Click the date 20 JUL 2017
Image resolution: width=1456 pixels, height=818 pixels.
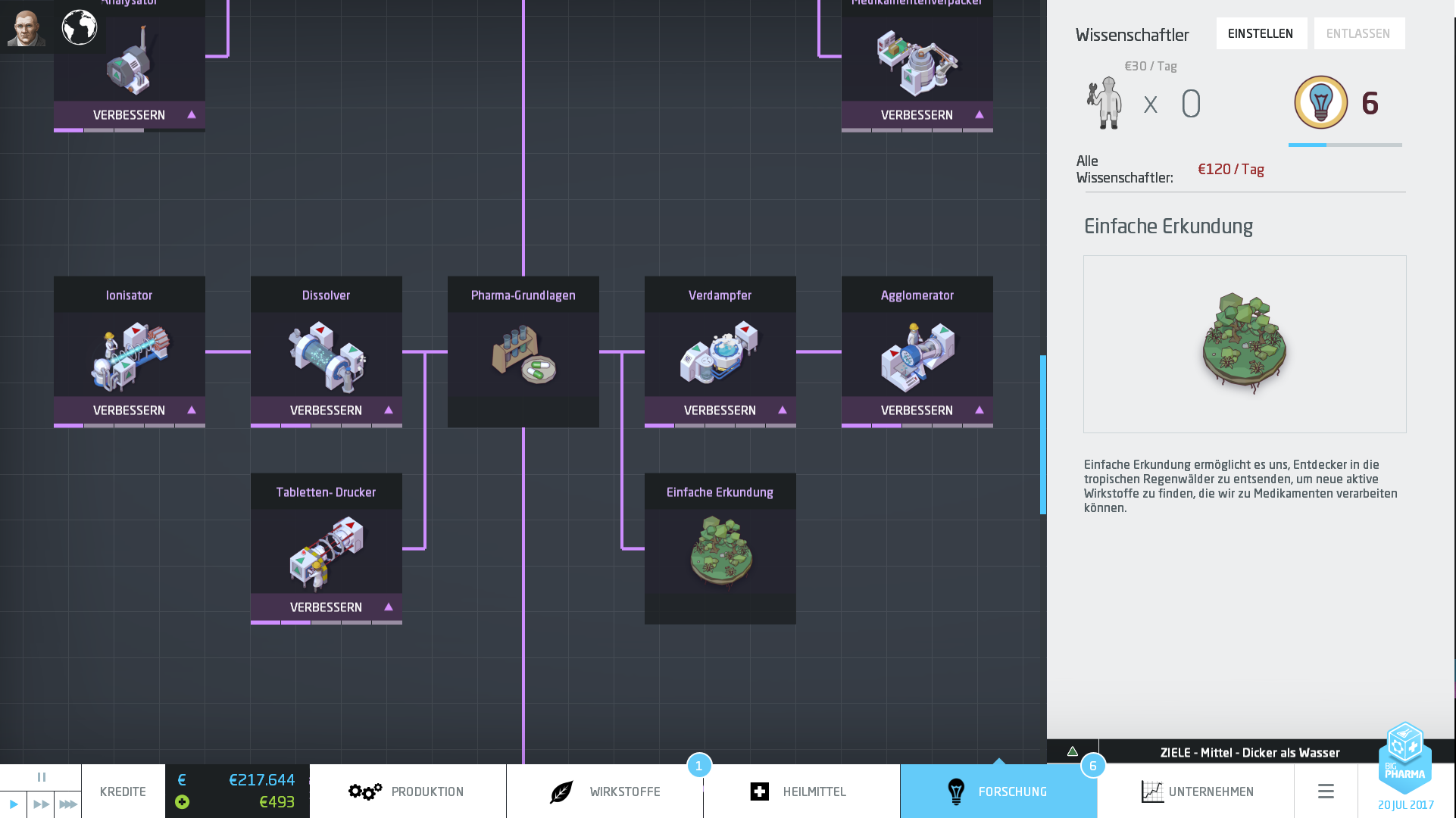pyautogui.click(x=1406, y=805)
